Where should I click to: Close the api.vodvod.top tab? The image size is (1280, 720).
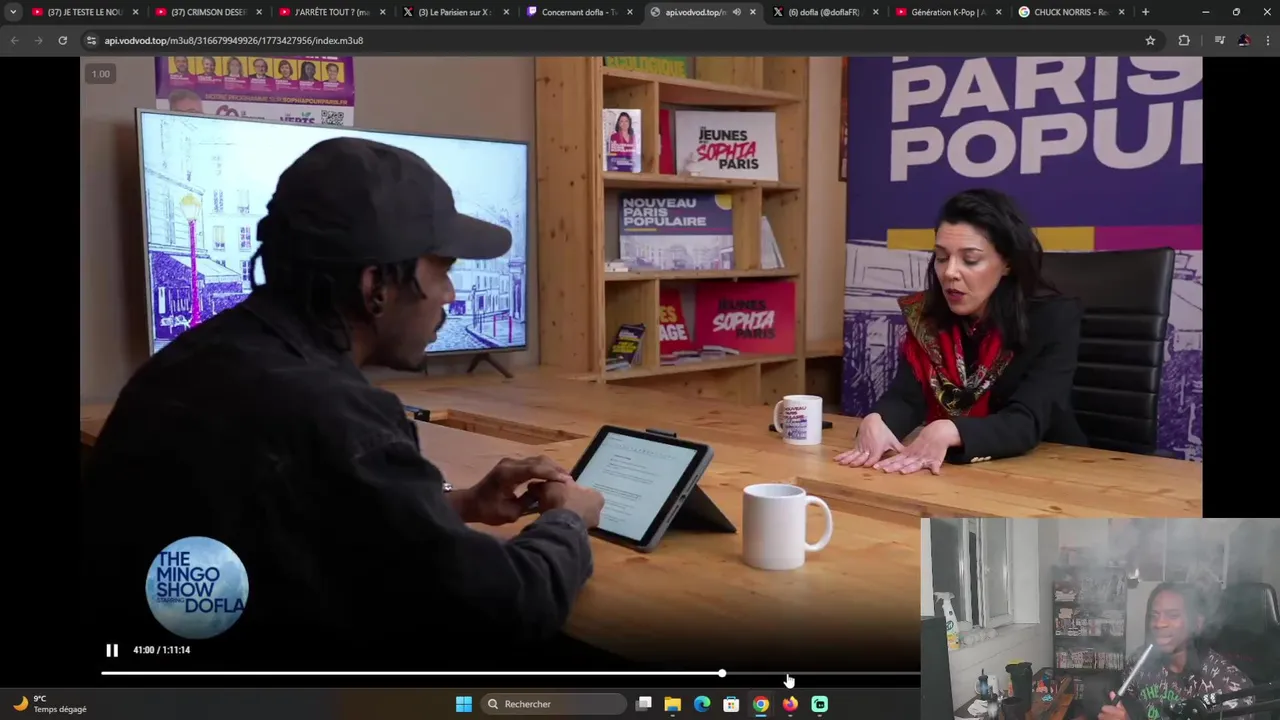click(752, 12)
